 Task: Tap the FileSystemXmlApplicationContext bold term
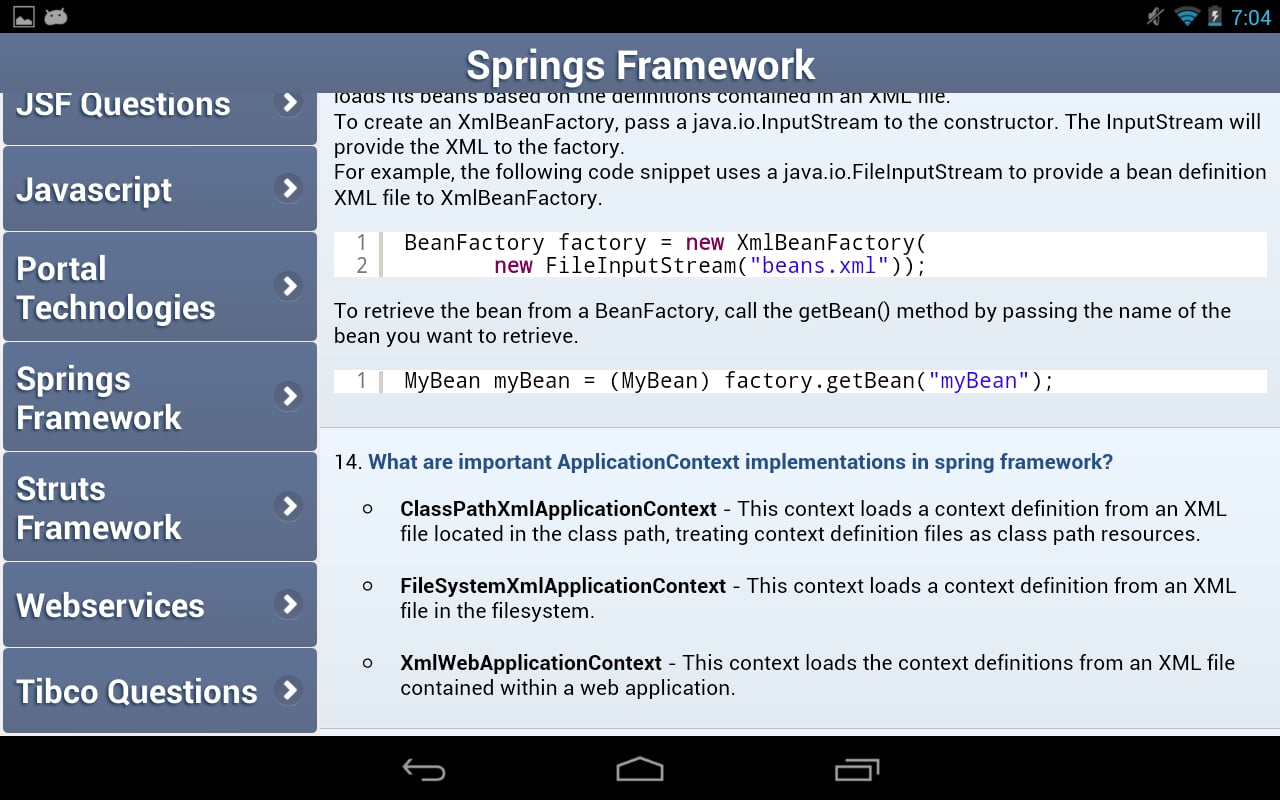tap(563, 586)
